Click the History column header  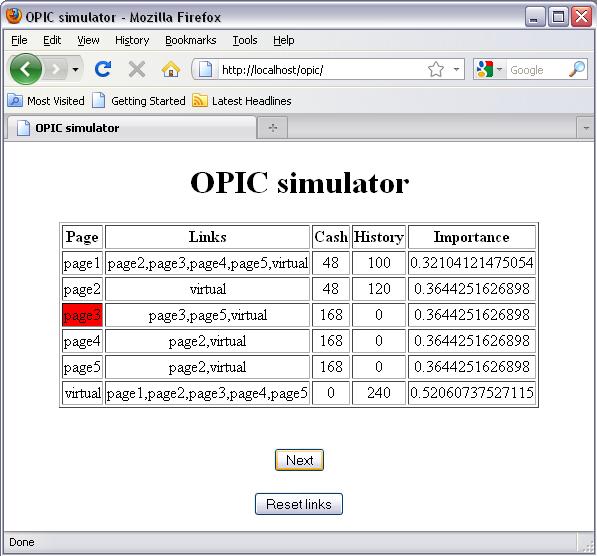point(379,237)
